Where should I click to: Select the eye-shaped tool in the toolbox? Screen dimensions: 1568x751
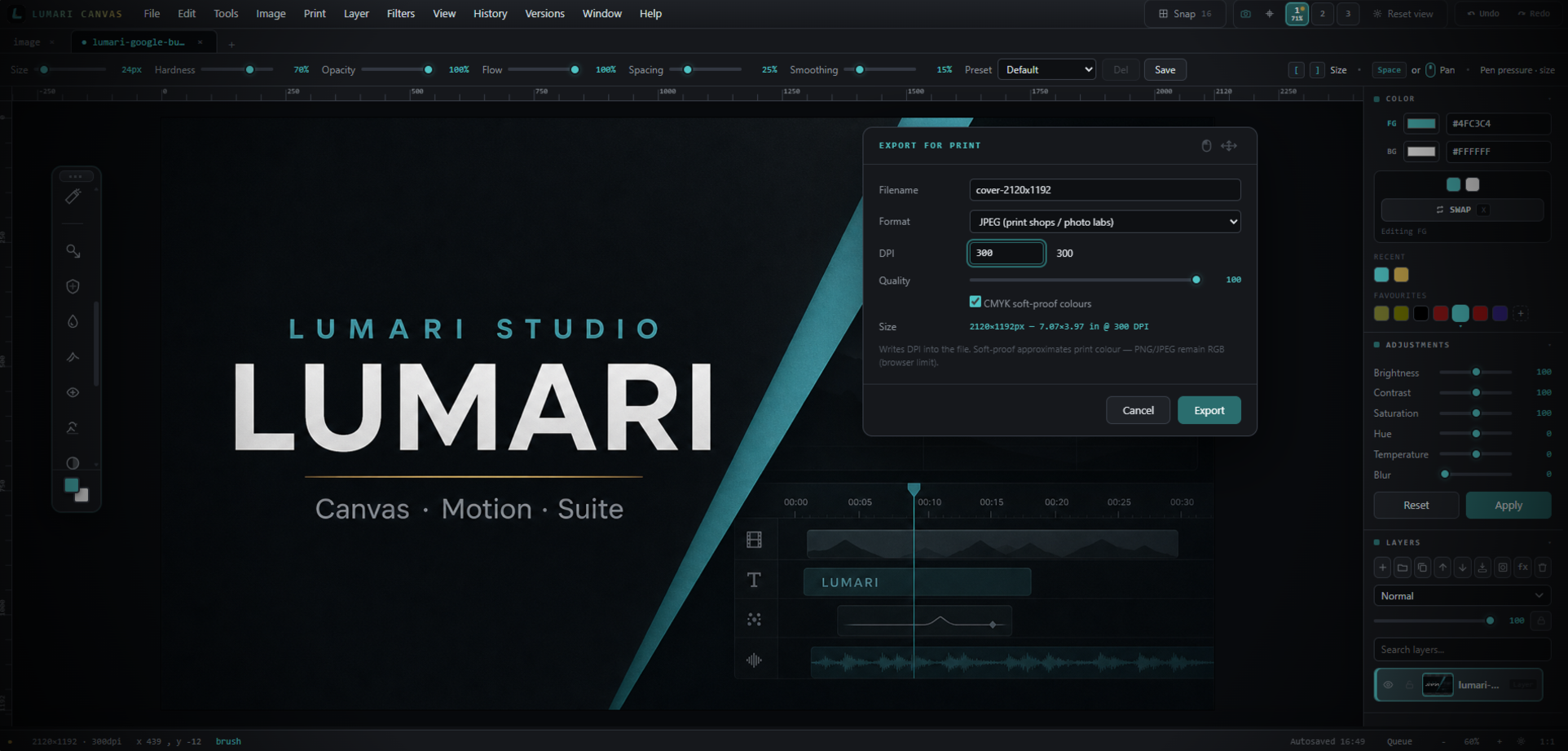73,392
